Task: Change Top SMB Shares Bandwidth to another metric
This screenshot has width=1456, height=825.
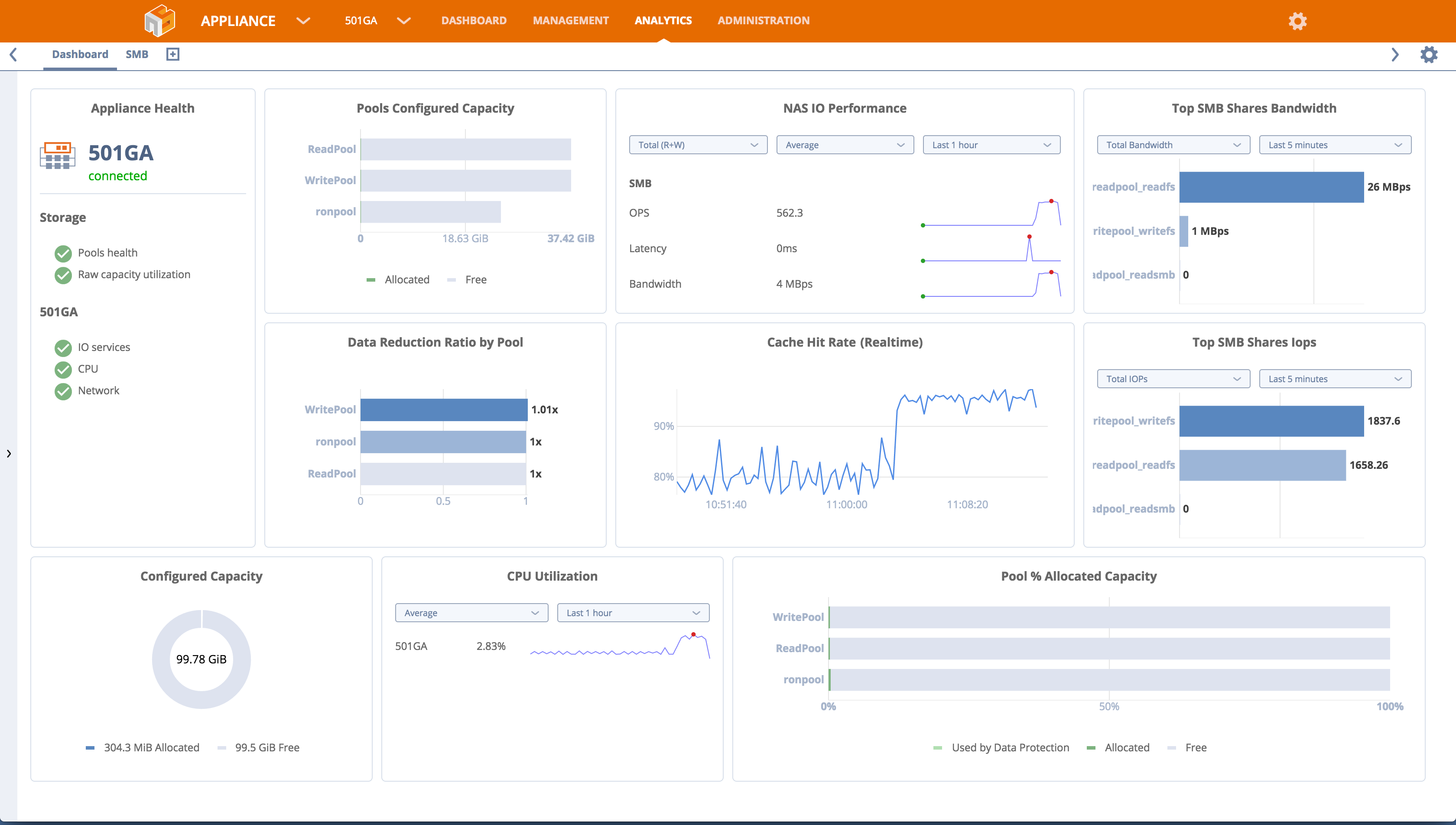Action: point(1172,144)
